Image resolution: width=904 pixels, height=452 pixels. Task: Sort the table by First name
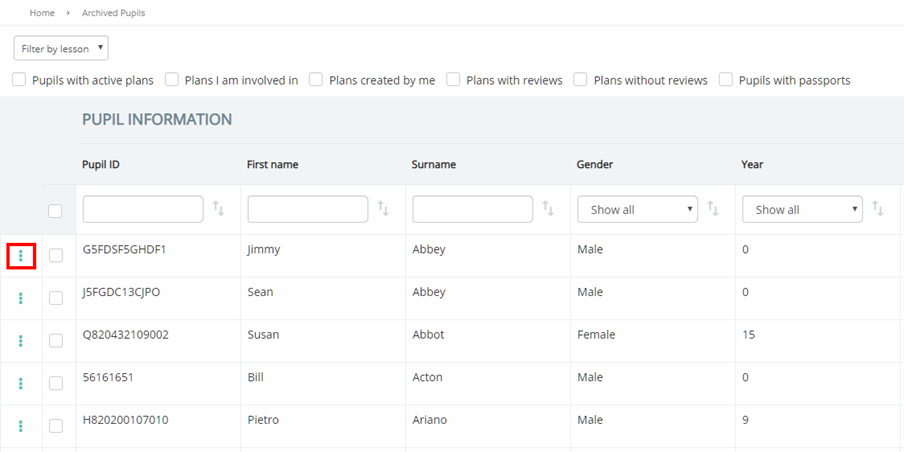tap(383, 209)
